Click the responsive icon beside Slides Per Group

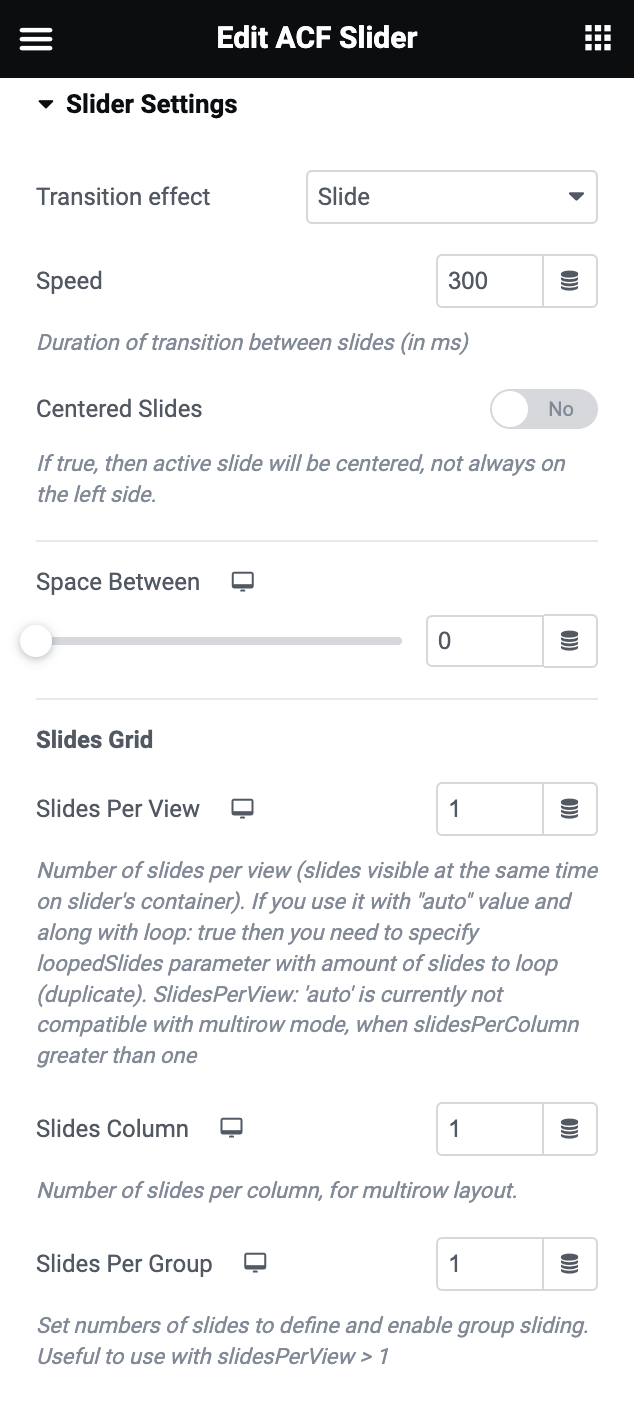tap(255, 1262)
